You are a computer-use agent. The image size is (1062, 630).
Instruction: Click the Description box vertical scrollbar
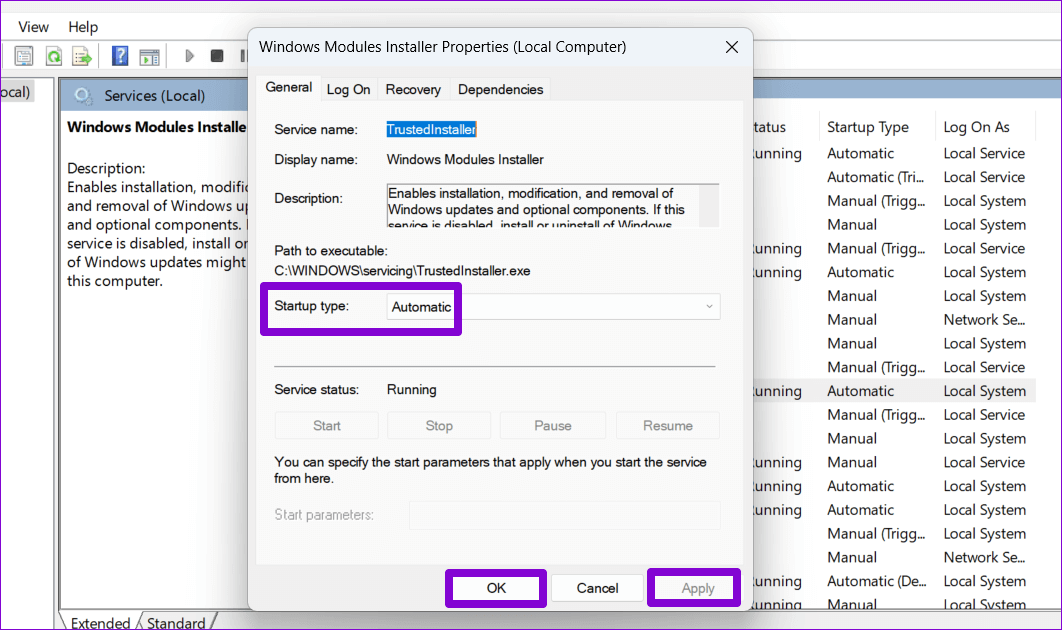pyautogui.click(x=708, y=205)
